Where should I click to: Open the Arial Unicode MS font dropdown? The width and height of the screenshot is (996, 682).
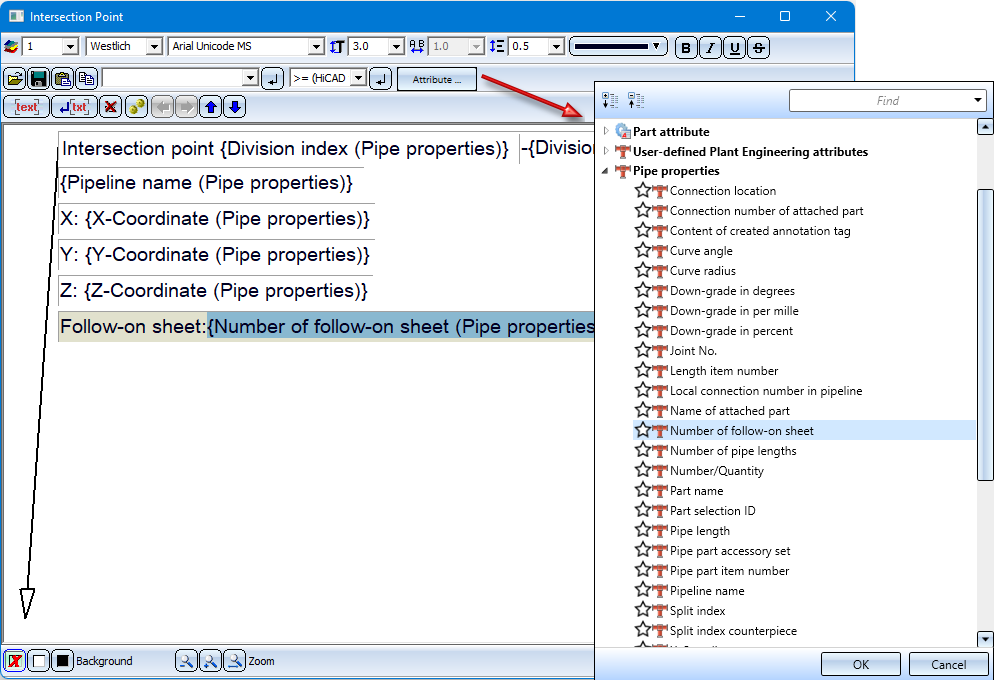point(316,46)
